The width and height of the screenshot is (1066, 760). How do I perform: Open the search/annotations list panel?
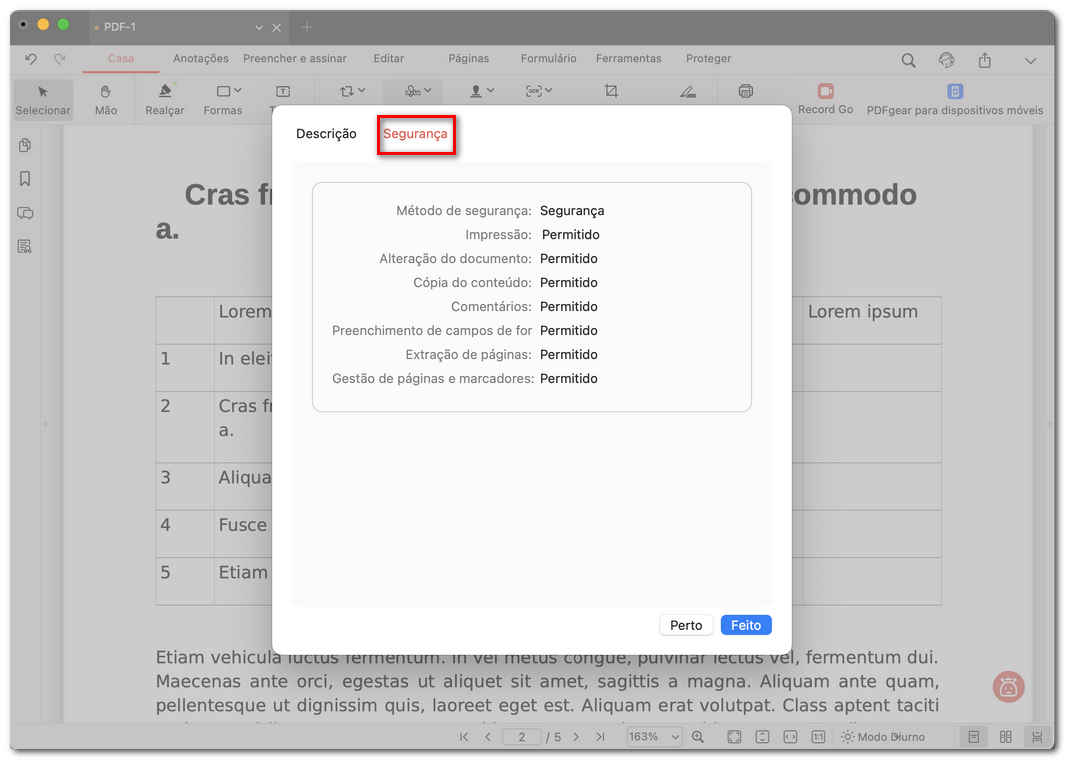point(22,247)
